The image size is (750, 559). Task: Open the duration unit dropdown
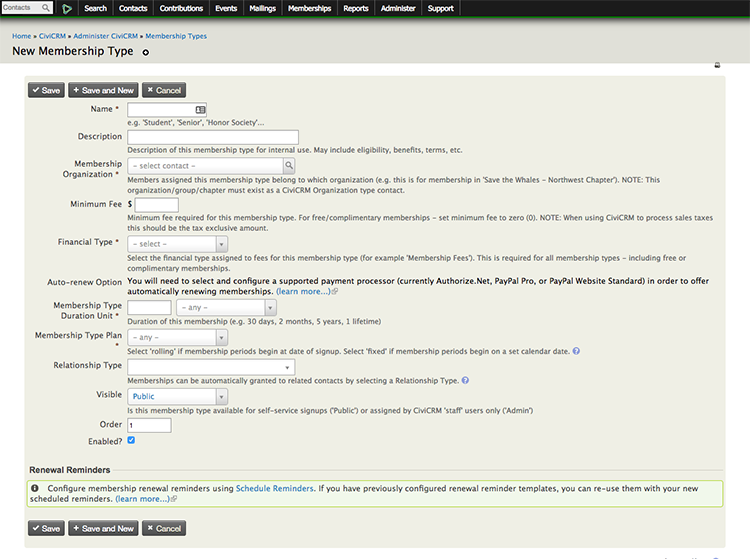coord(226,307)
